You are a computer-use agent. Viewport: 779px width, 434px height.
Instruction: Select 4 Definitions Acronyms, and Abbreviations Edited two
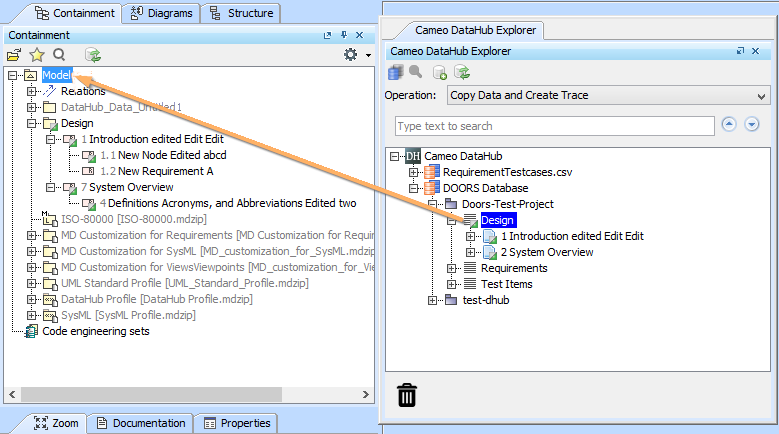[x=228, y=203]
